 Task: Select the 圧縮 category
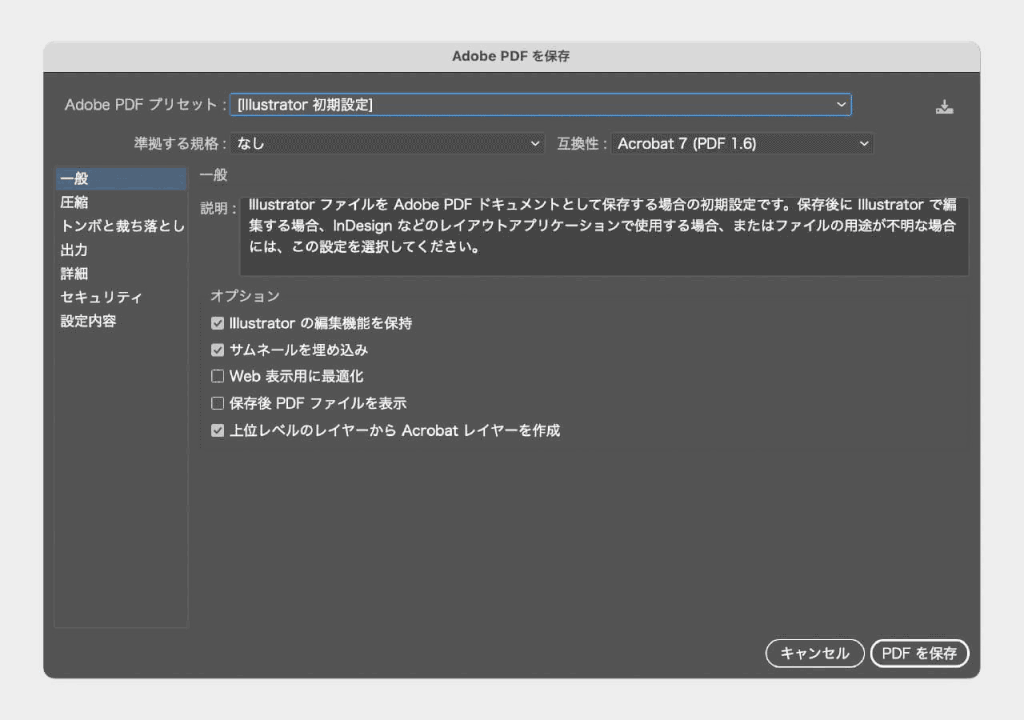coord(121,203)
